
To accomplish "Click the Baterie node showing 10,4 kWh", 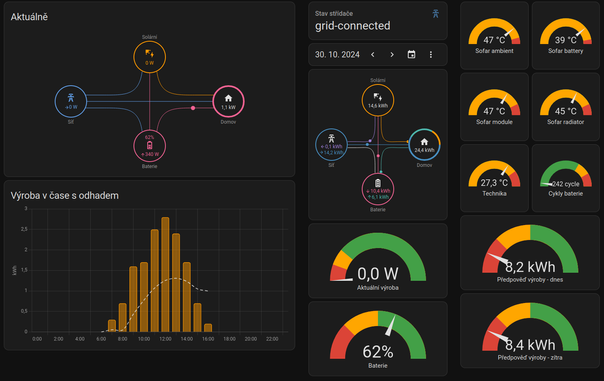I will coord(378,190).
